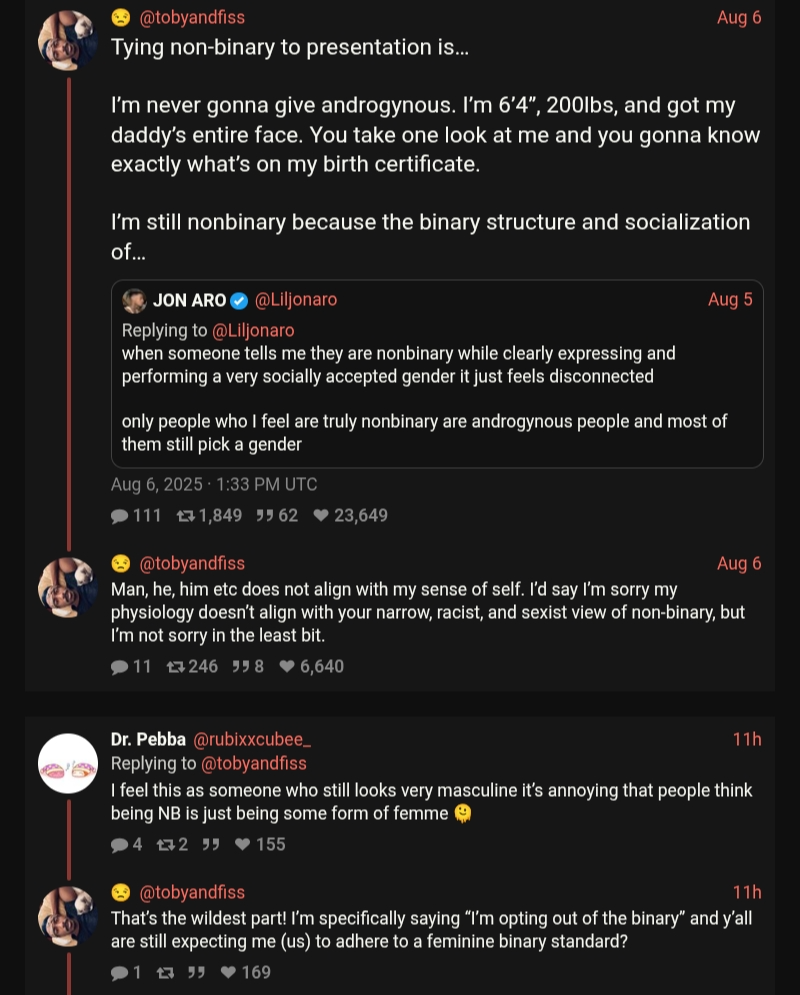The height and width of the screenshot is (995, 800).
Task: Click the retweet icon with 246 count
Action: (176, 666)
